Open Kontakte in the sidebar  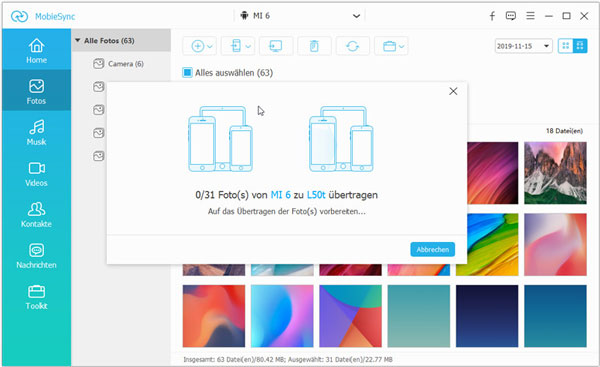coord(36,214)
